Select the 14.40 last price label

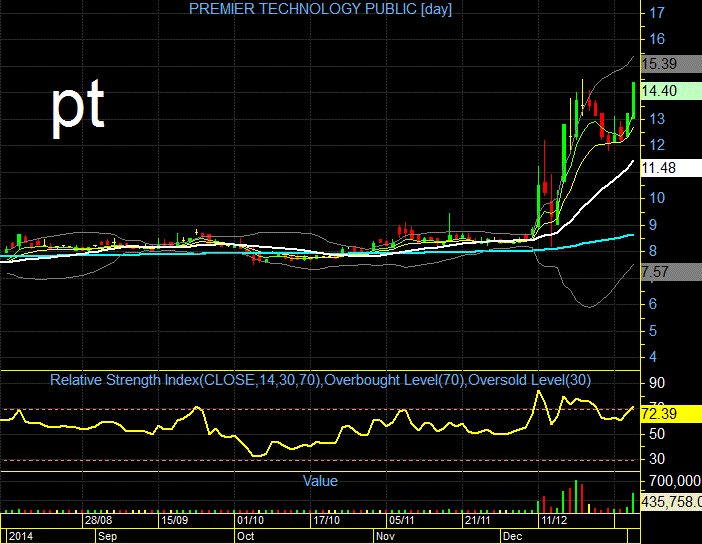[x=671, y=91]
